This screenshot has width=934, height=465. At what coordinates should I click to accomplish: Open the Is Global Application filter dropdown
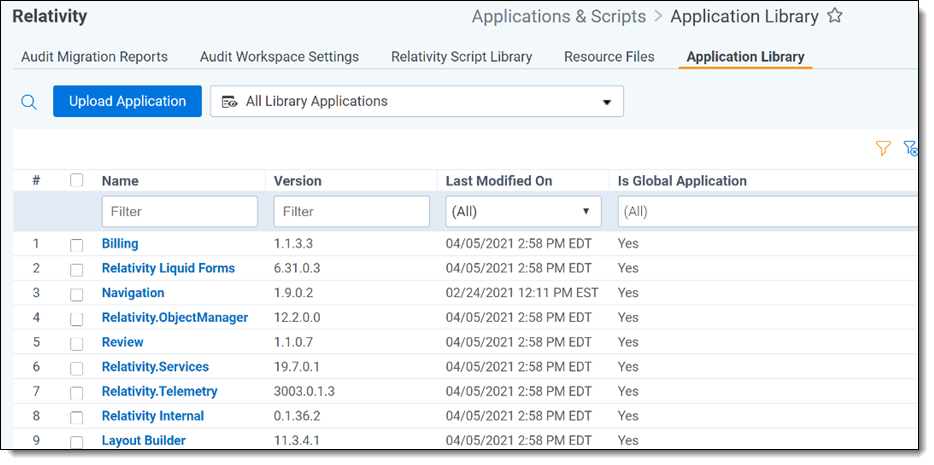click(768, 211)
